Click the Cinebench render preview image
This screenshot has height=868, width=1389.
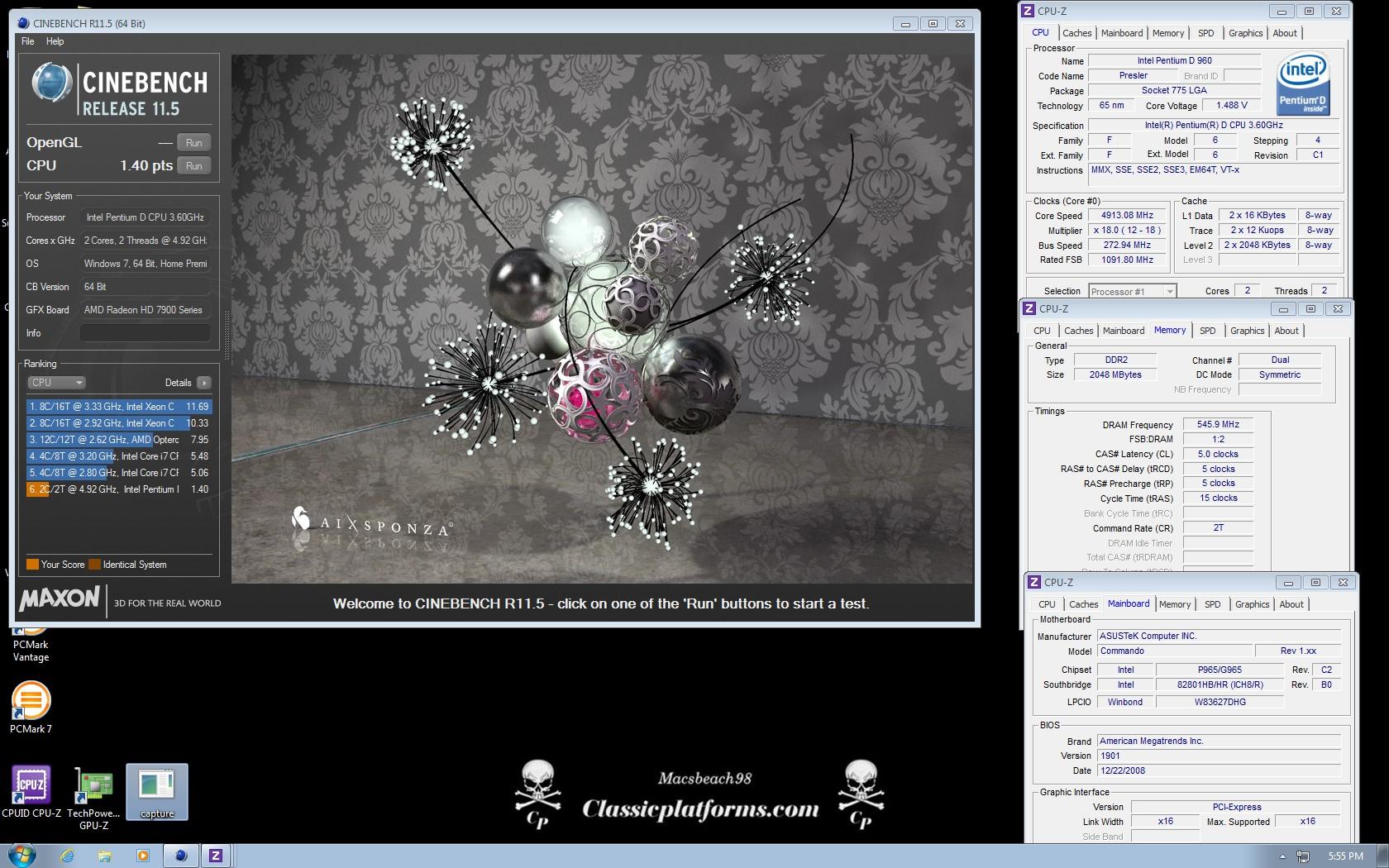602,319
